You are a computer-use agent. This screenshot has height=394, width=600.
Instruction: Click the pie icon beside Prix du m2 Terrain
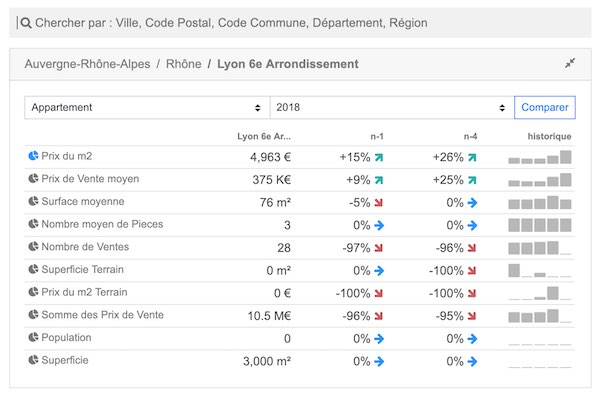pos(33,292)
